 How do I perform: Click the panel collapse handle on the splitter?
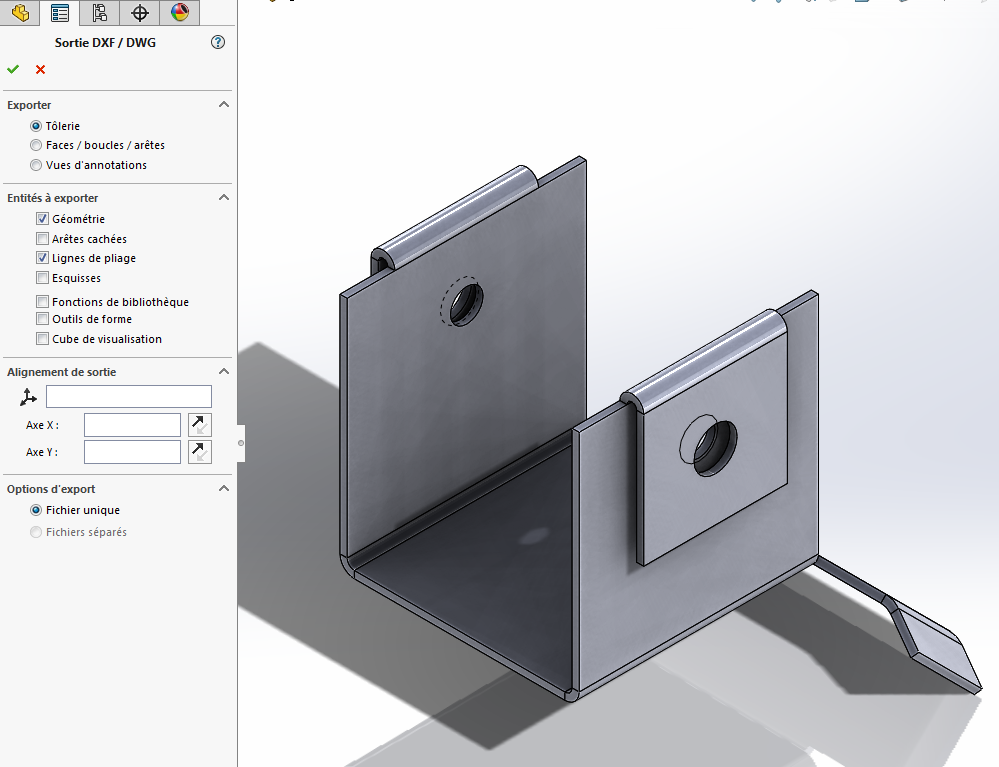241,443
